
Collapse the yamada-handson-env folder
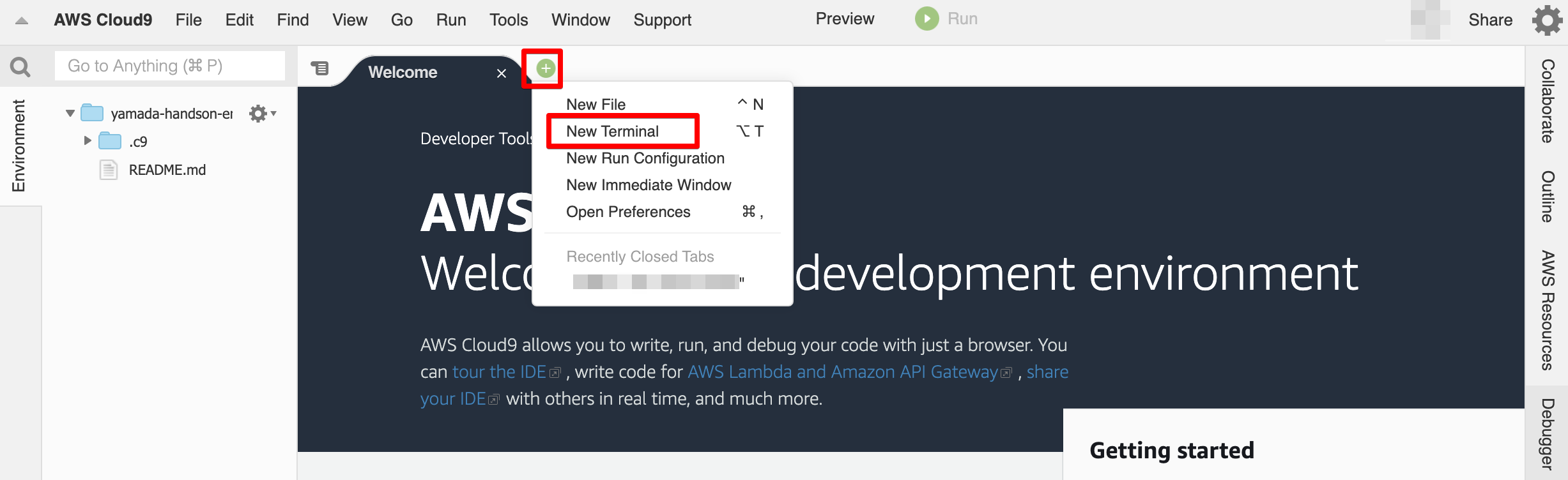(70, 114)
